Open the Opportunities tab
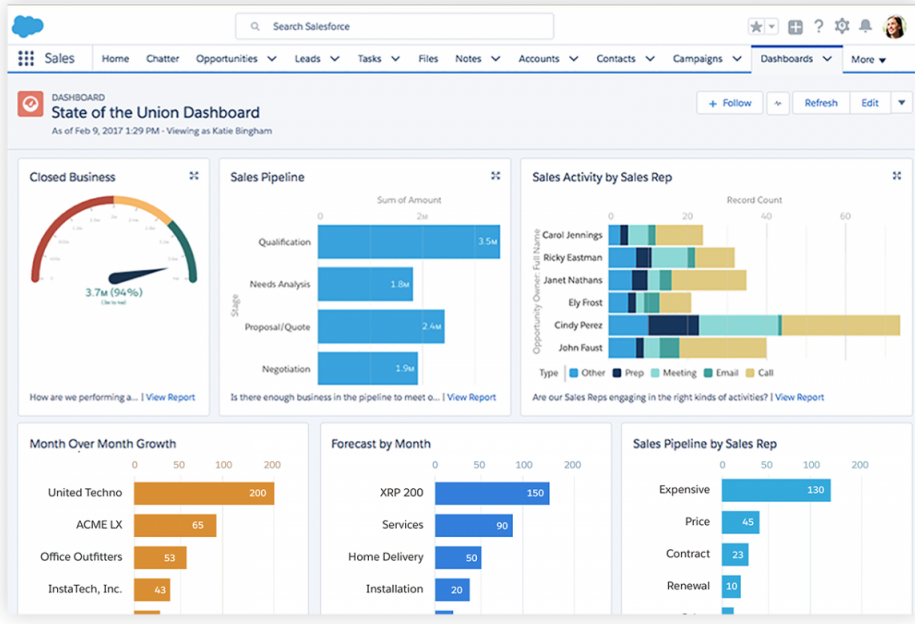The height and width of the screenshot is (624, 915). [x=226, y=58]
